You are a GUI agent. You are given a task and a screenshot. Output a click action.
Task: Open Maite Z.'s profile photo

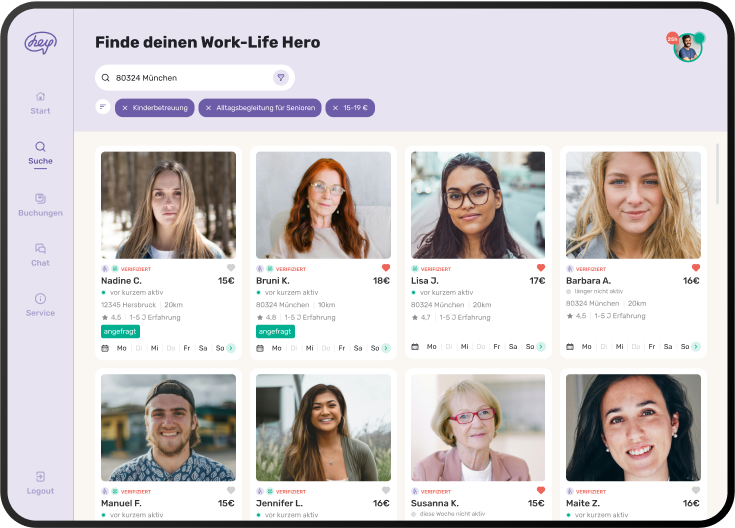(x=633, y=428)
